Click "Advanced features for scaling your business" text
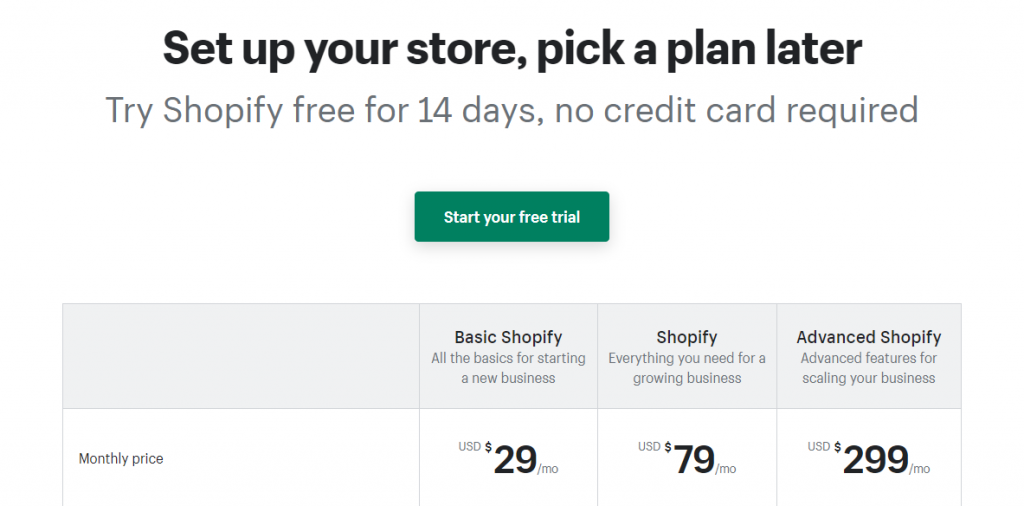The height and width of the screenshot is (506, 1024). point(868,368)
